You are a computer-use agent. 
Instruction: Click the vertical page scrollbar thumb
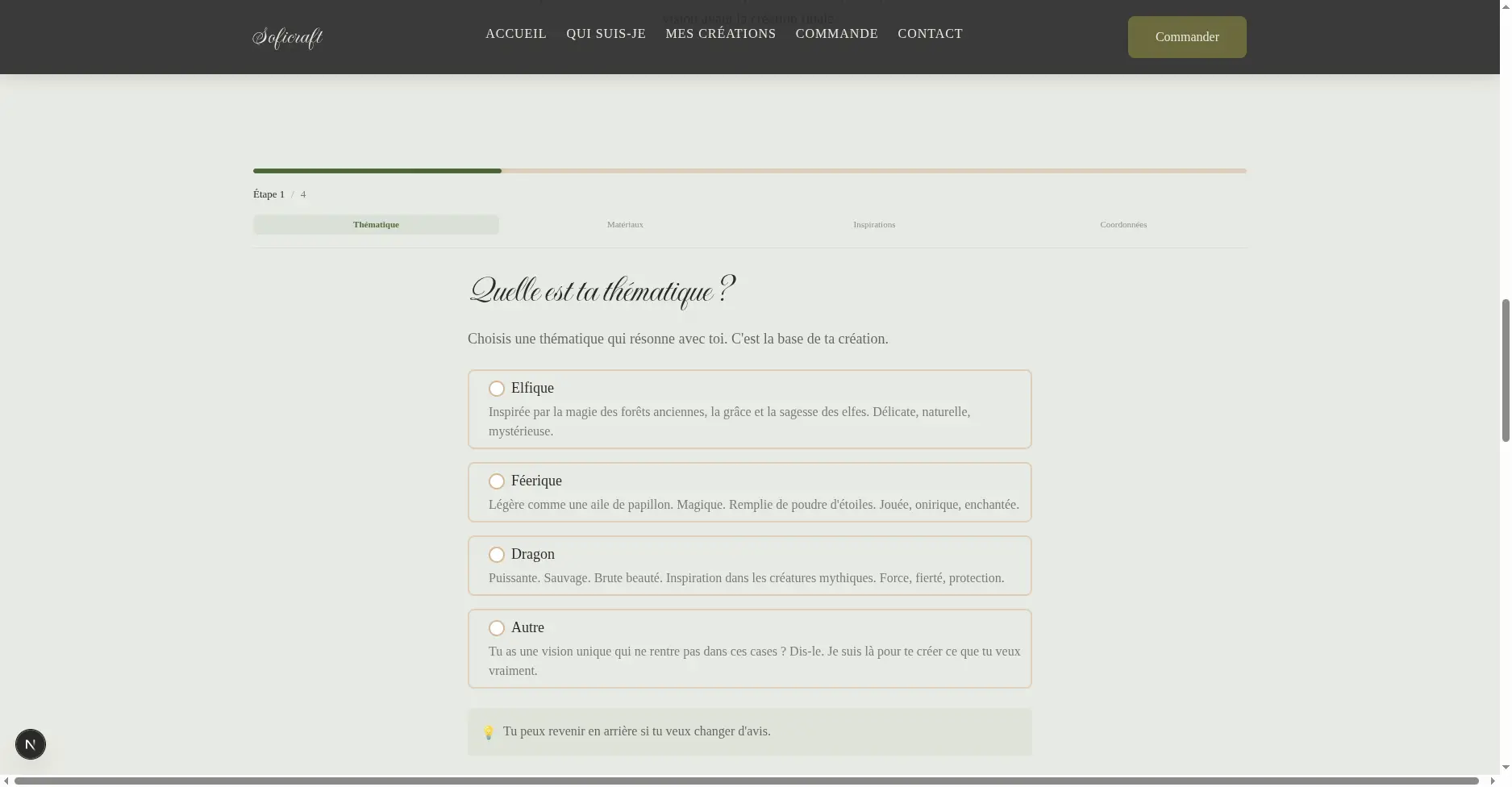coord(1505,369)
